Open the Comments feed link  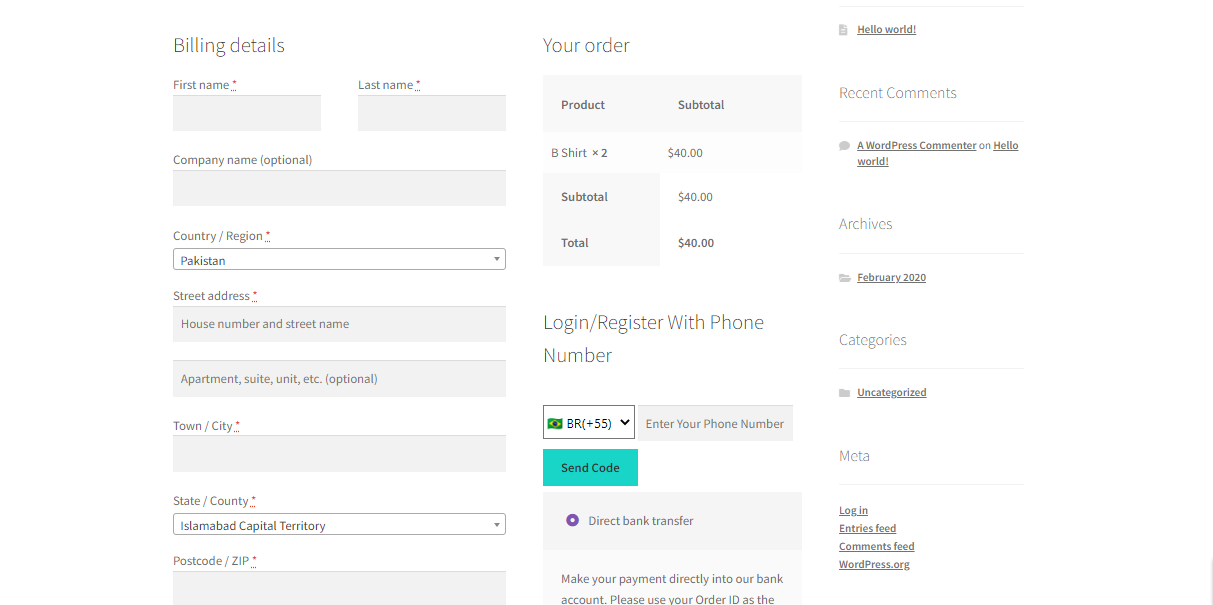pyautogui.click(x=876, y=547)
